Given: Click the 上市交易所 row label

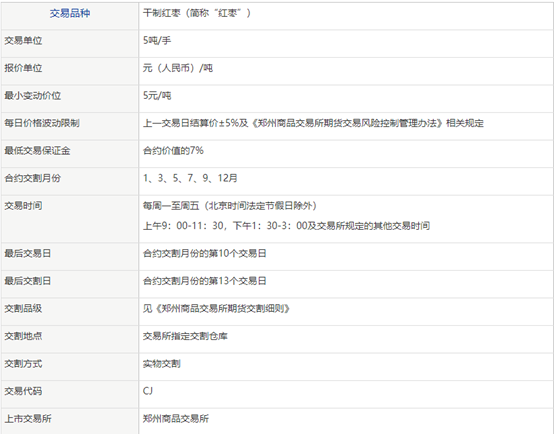Looking at the screenshot, I should [28, 419].
